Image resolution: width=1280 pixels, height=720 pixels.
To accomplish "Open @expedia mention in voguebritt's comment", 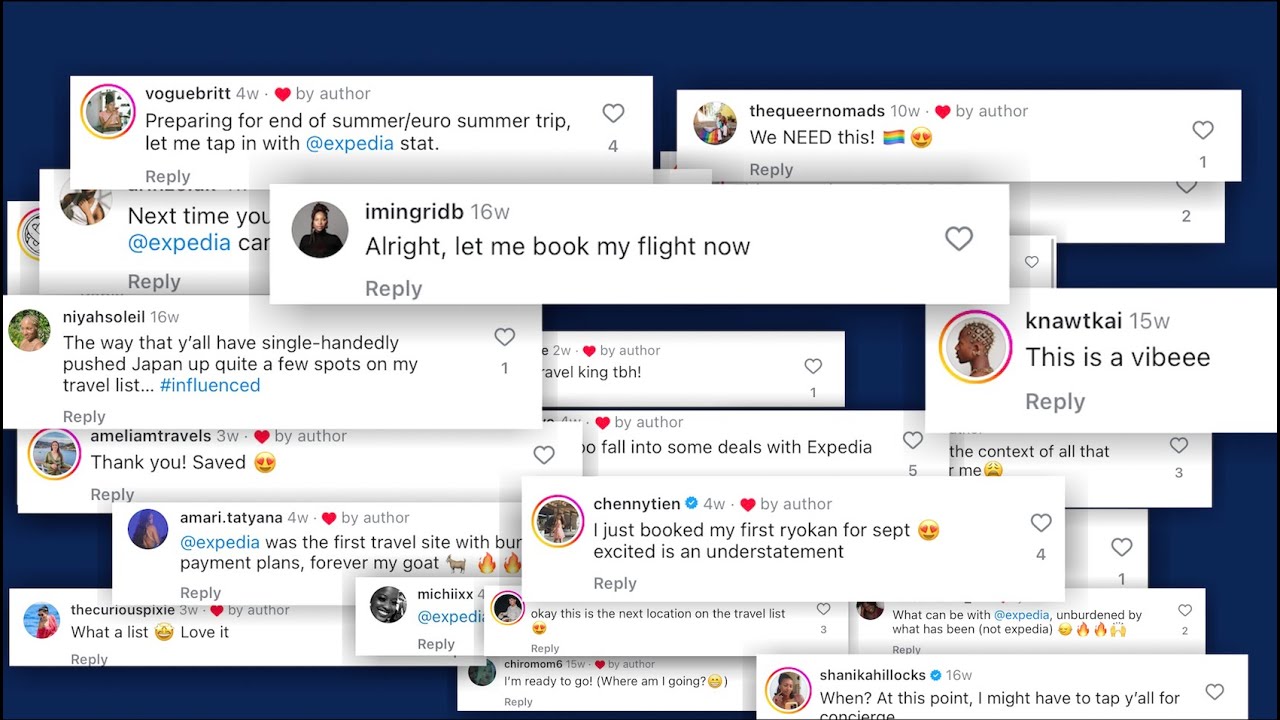I will tap(350, 143).
